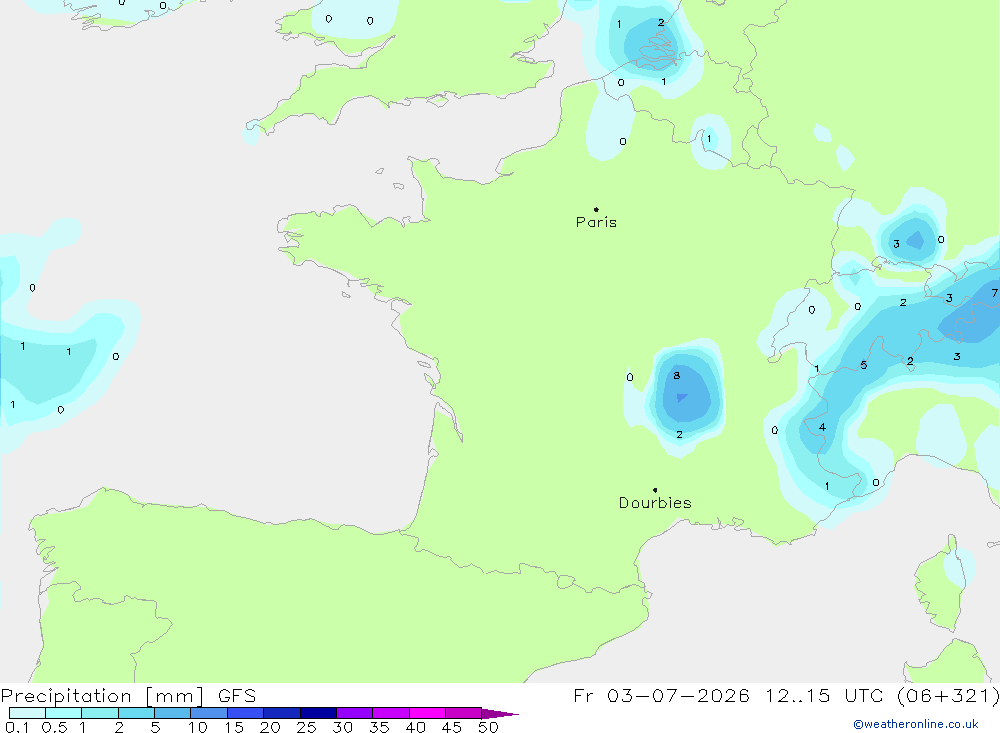Click the Dourbies city label
The width and height of the screenshot is (1000, 733).
(655, 503)
